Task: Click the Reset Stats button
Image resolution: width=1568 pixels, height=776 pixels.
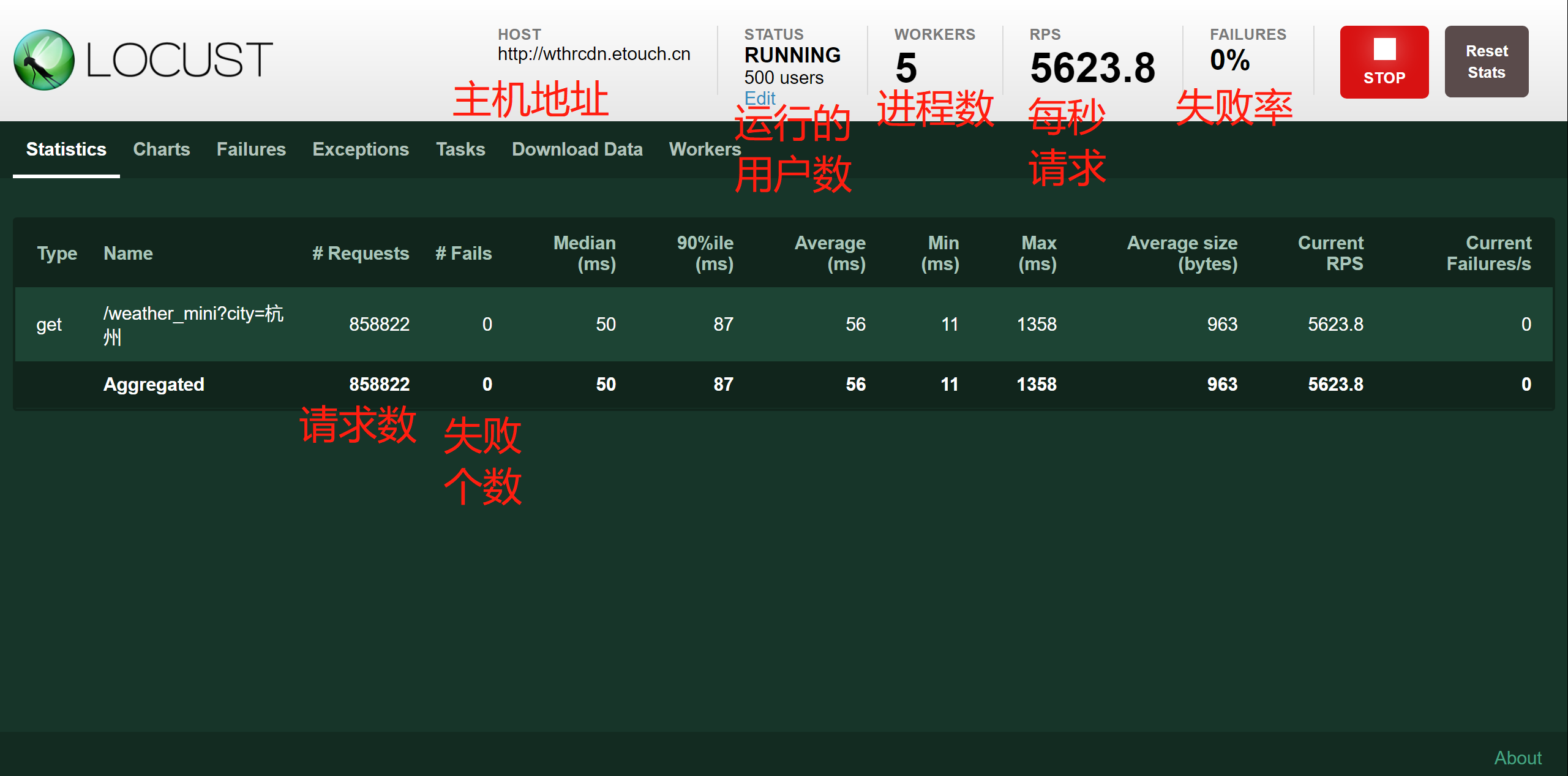Action: tap(1486, 61)
